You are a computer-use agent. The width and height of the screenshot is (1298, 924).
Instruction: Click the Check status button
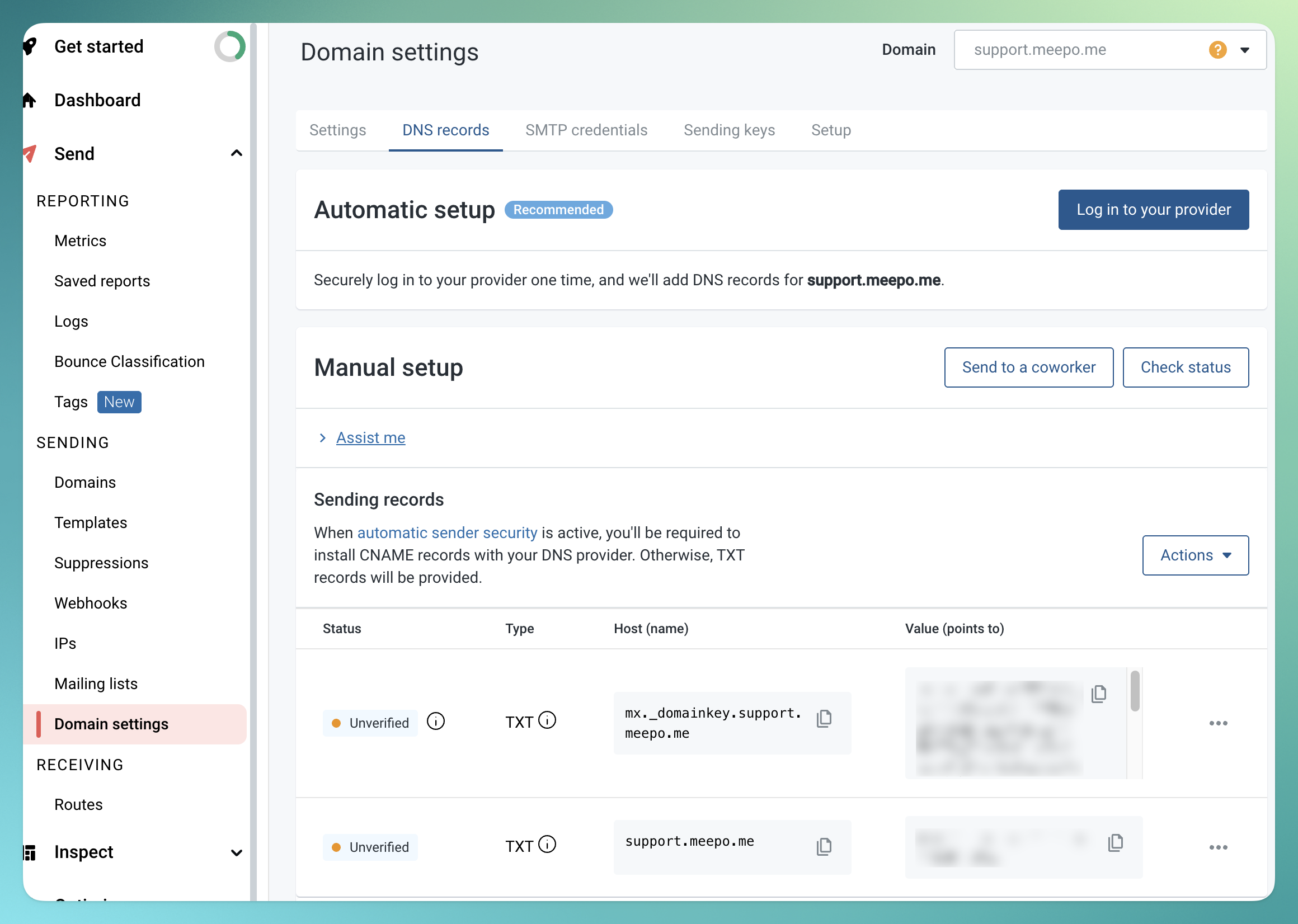(x=1186, y=367)
